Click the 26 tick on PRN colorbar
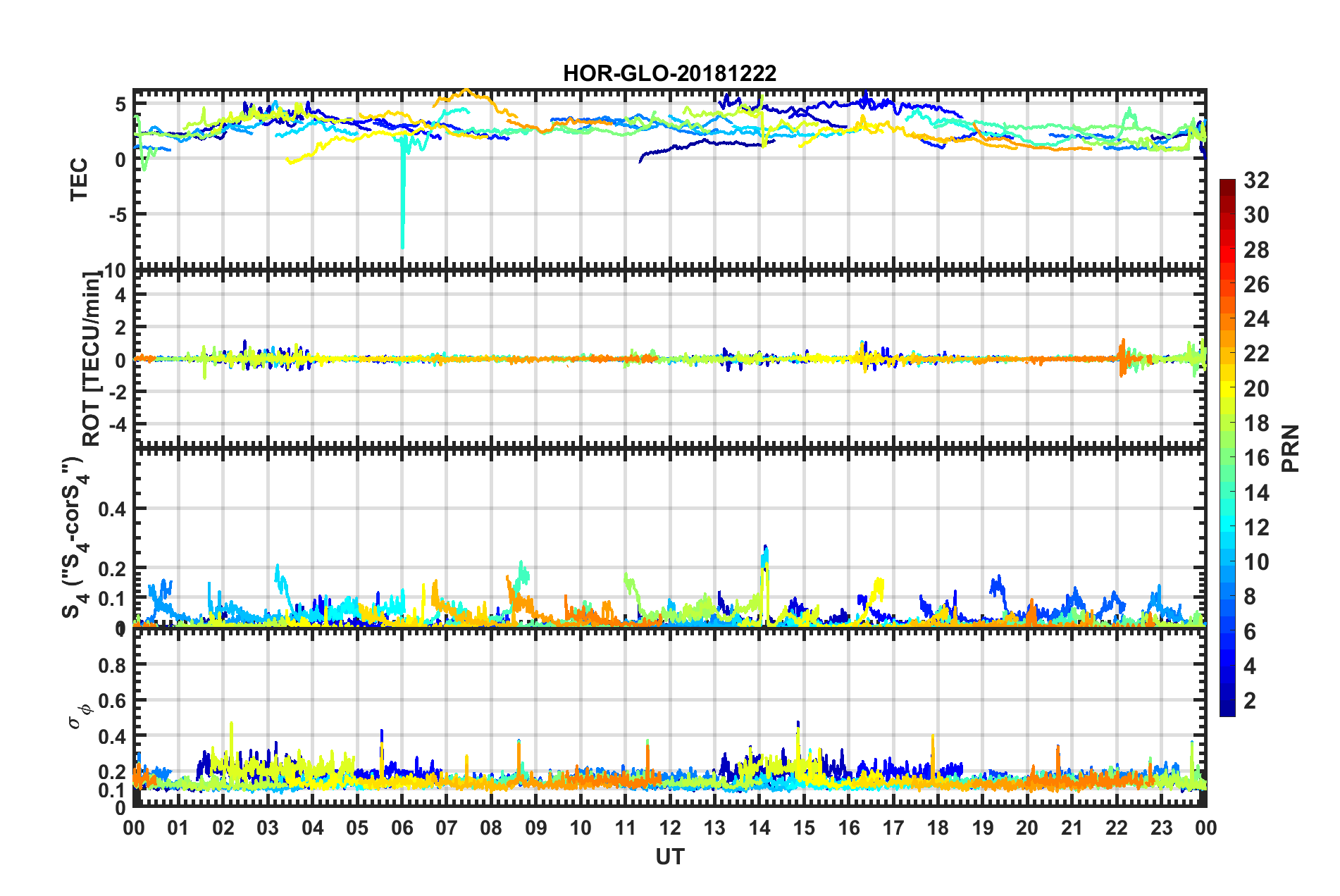Viewport: 1340px width, 896px height. (1256, 285)
